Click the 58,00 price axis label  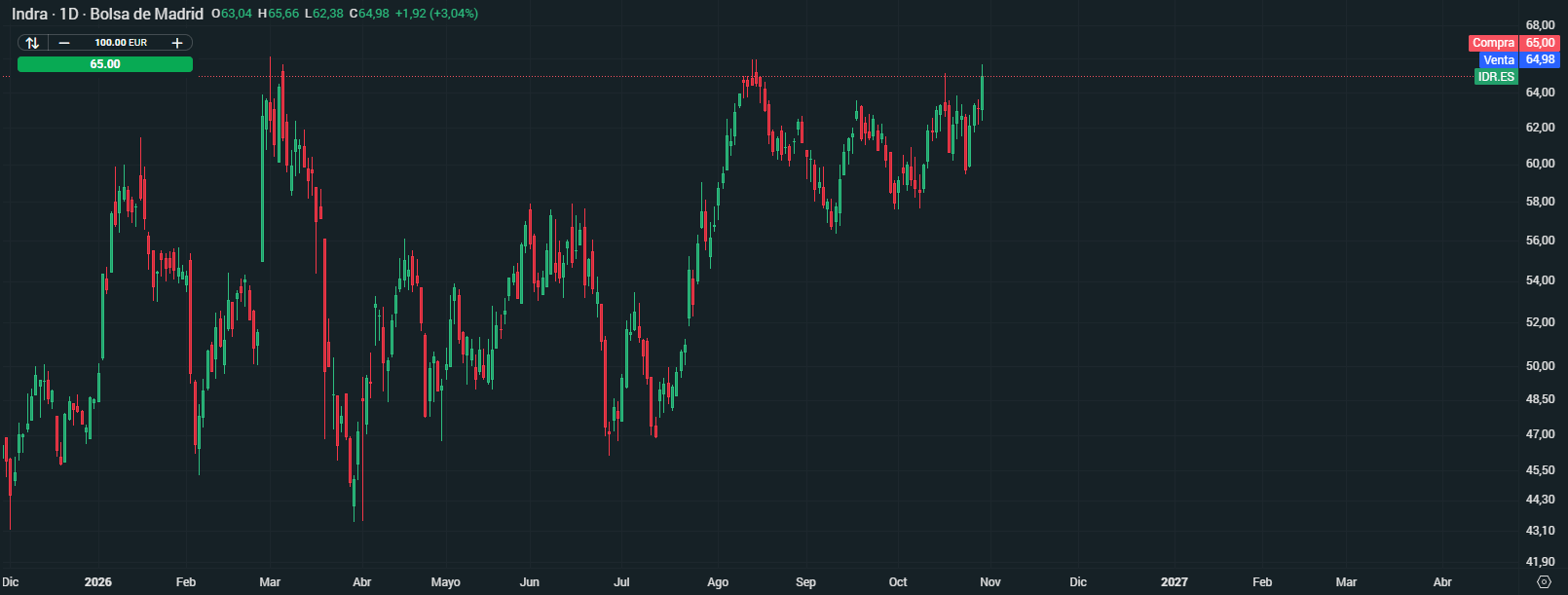(1540, 202)
